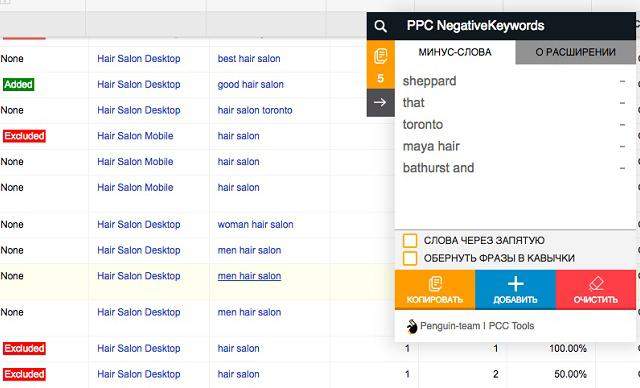Click 'None' status in best hair salon row
The height and width of the screenshot is (388, 640).
[12, 59]
